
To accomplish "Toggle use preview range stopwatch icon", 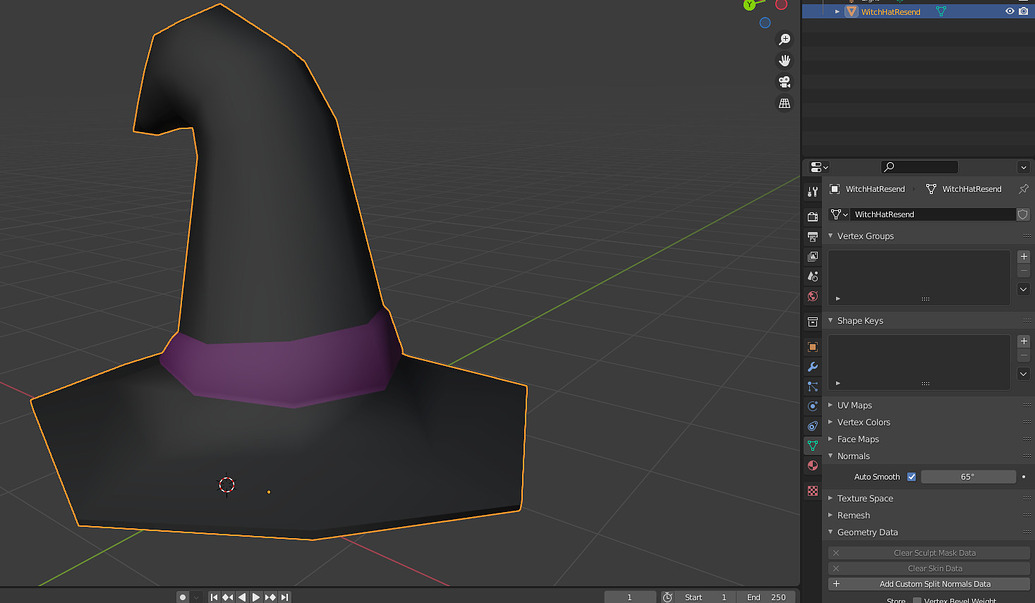I will (x=667, y=597).
